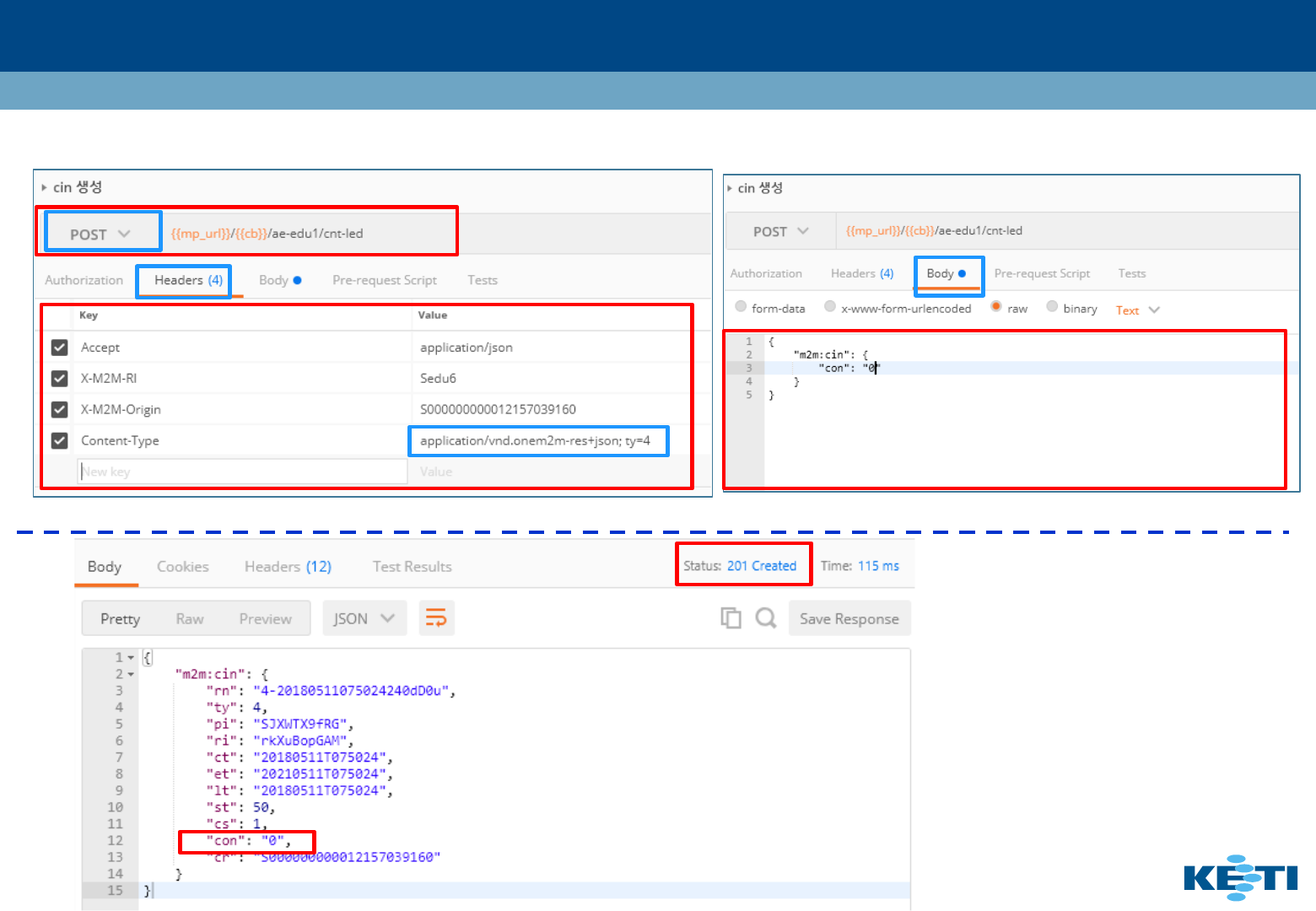Image resolution: width=1316 pixels, height=911 pixels.
Task: Collapse m2m:cin fold arrow on response line 2
Action: [132, 675]
